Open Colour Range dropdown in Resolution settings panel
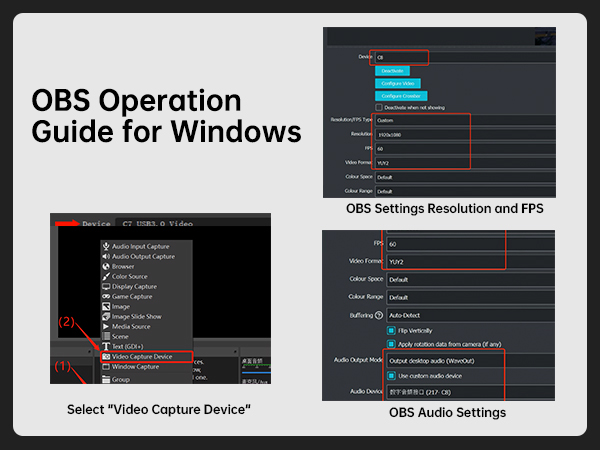Image resolution: width=600 pixels, height=450 pixels. tap(465, 191)
